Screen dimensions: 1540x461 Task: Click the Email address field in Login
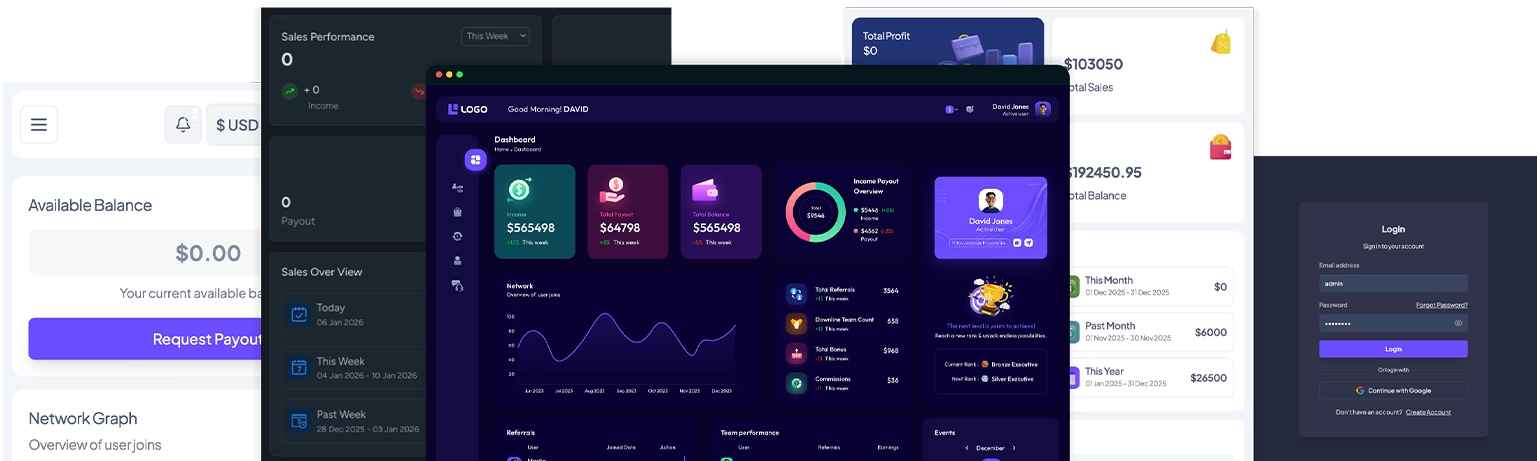(x=1393, y=283)
